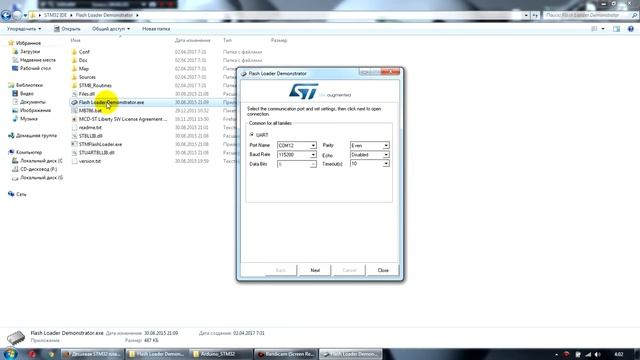The width and height of the screenshot is (640, 360).
Task: Click the change view icon in Explorer toolbar
Action: point(594,29)
